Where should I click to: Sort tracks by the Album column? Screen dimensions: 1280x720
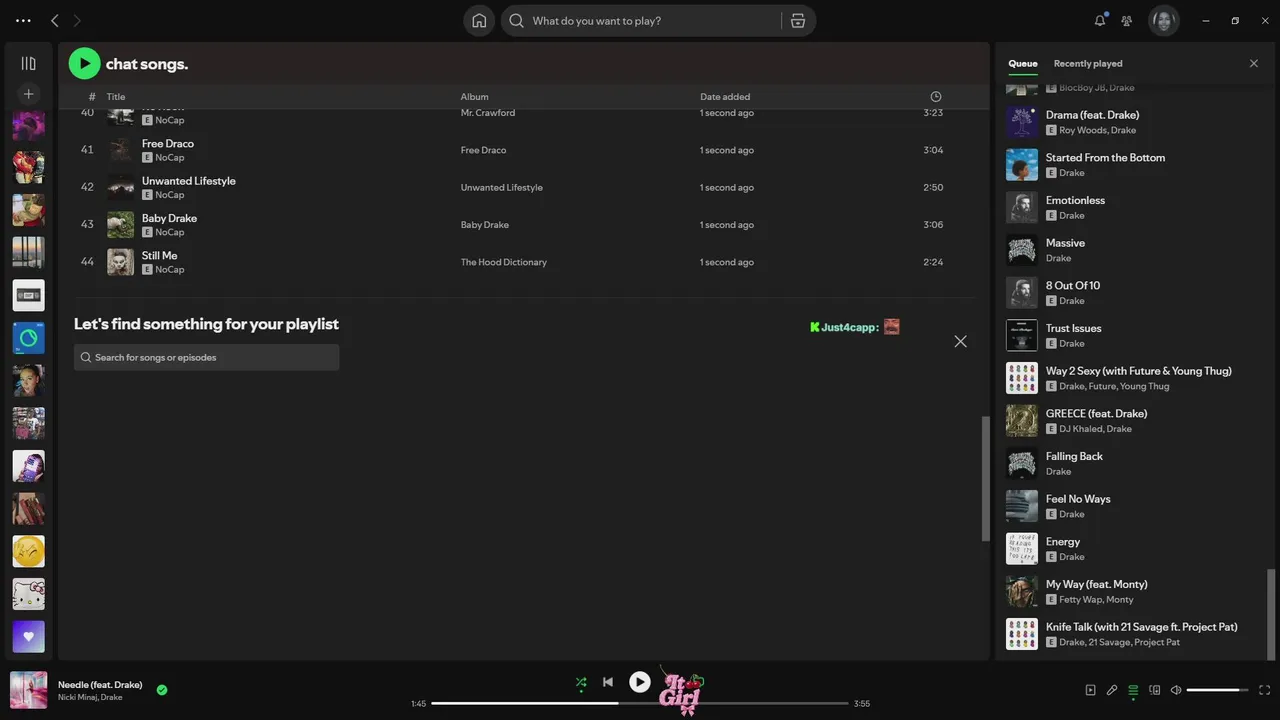pyautogui.click(x=474, y=97)
